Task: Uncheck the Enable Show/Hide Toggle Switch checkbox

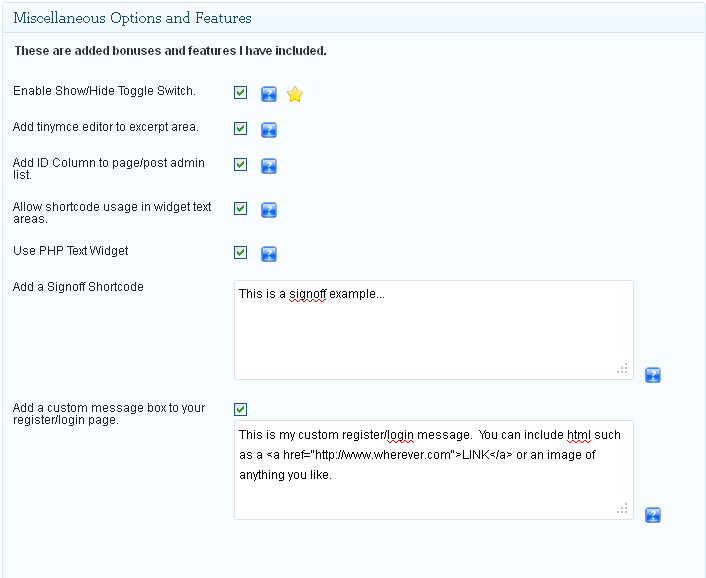Action: pos(241,93)
